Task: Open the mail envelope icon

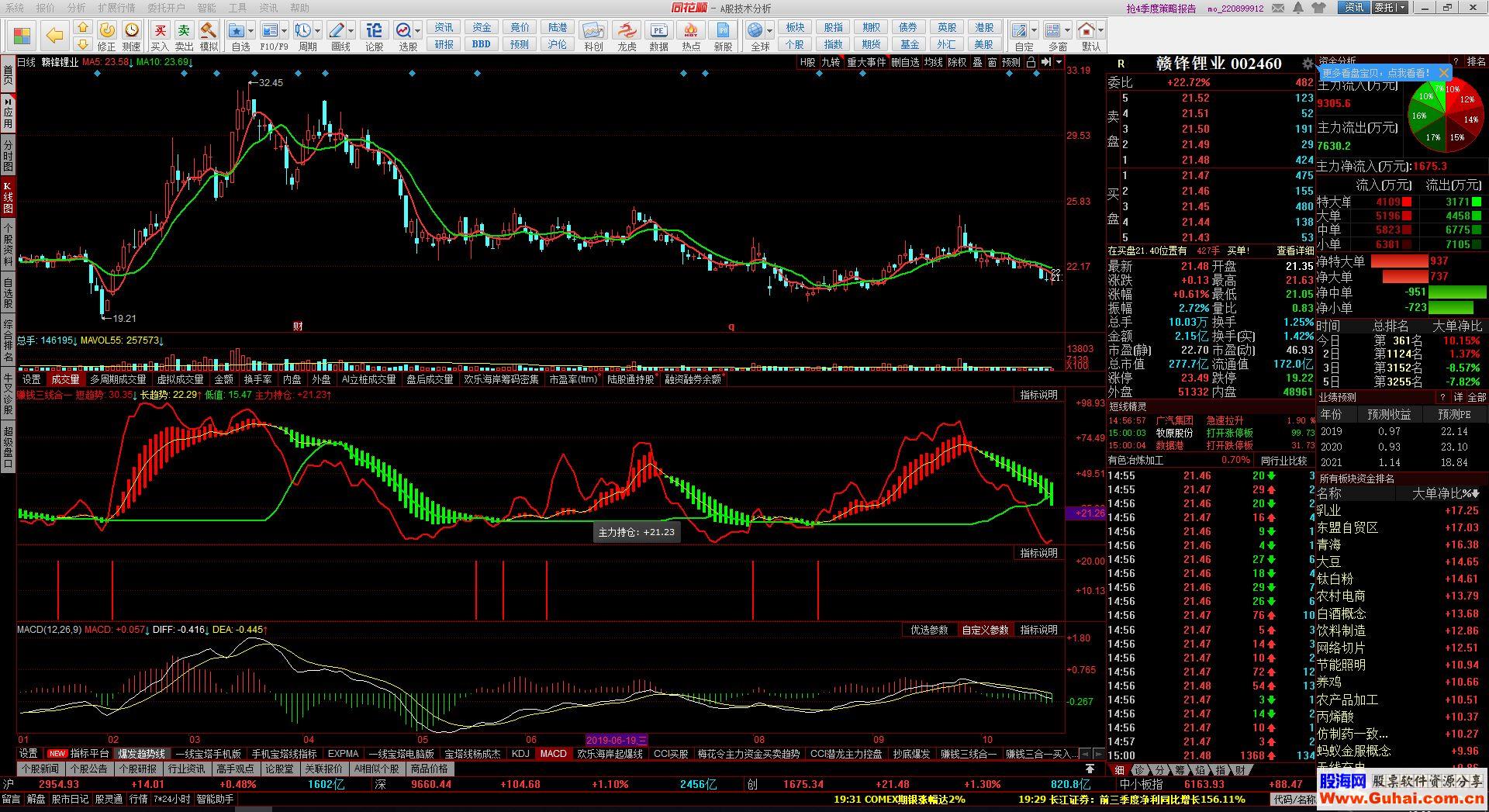Action: [x=1277, y=8]
